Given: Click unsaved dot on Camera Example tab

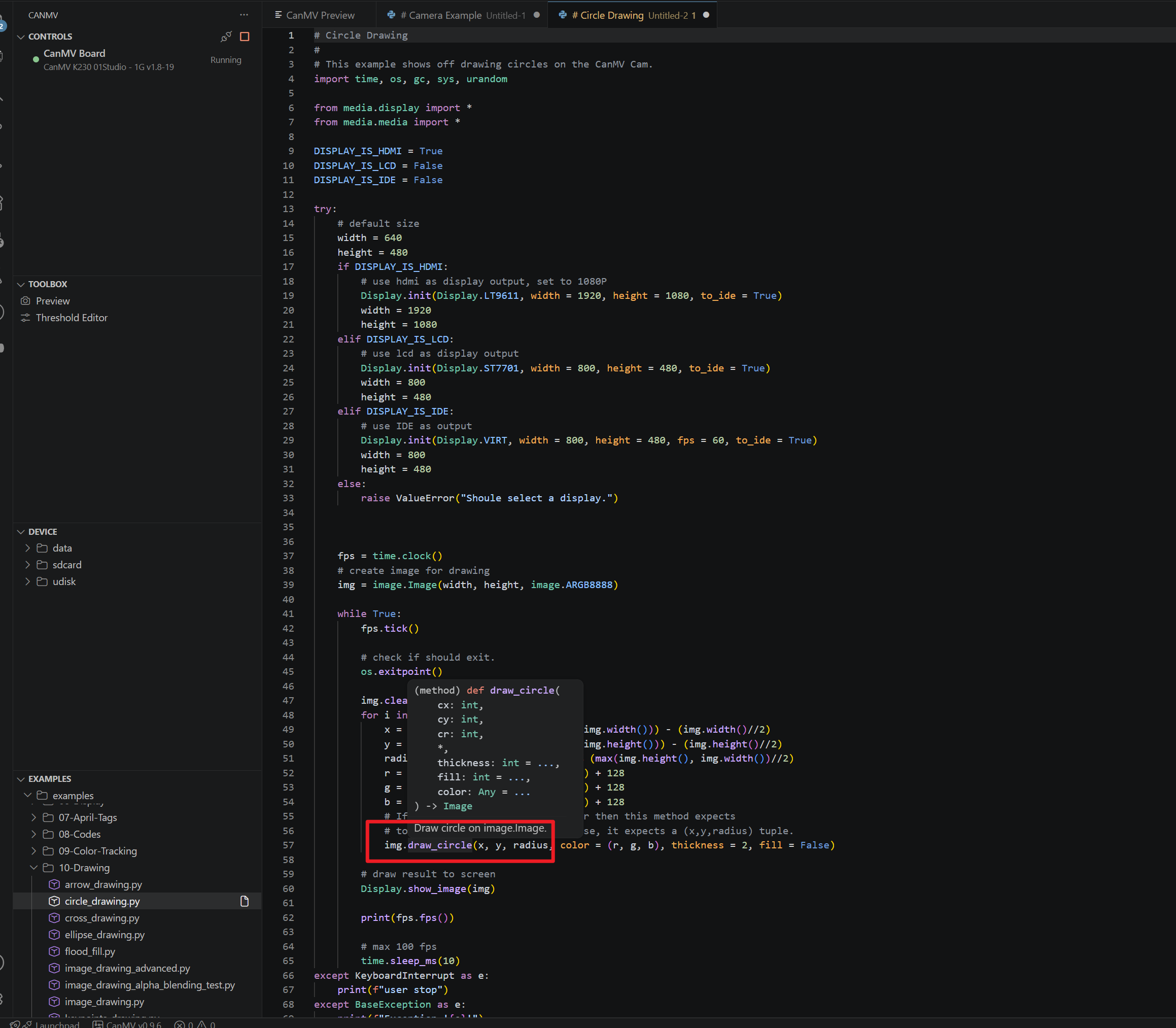Looking at the screenshot, I should pyautogui.click(x=536, y=15).
